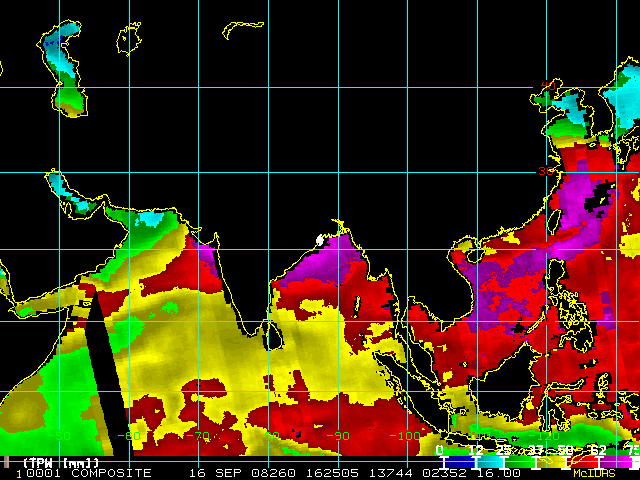Click the '0' tick label on the color scale
The width and height of the screenshot is (640, 480).
coord(439,451)
